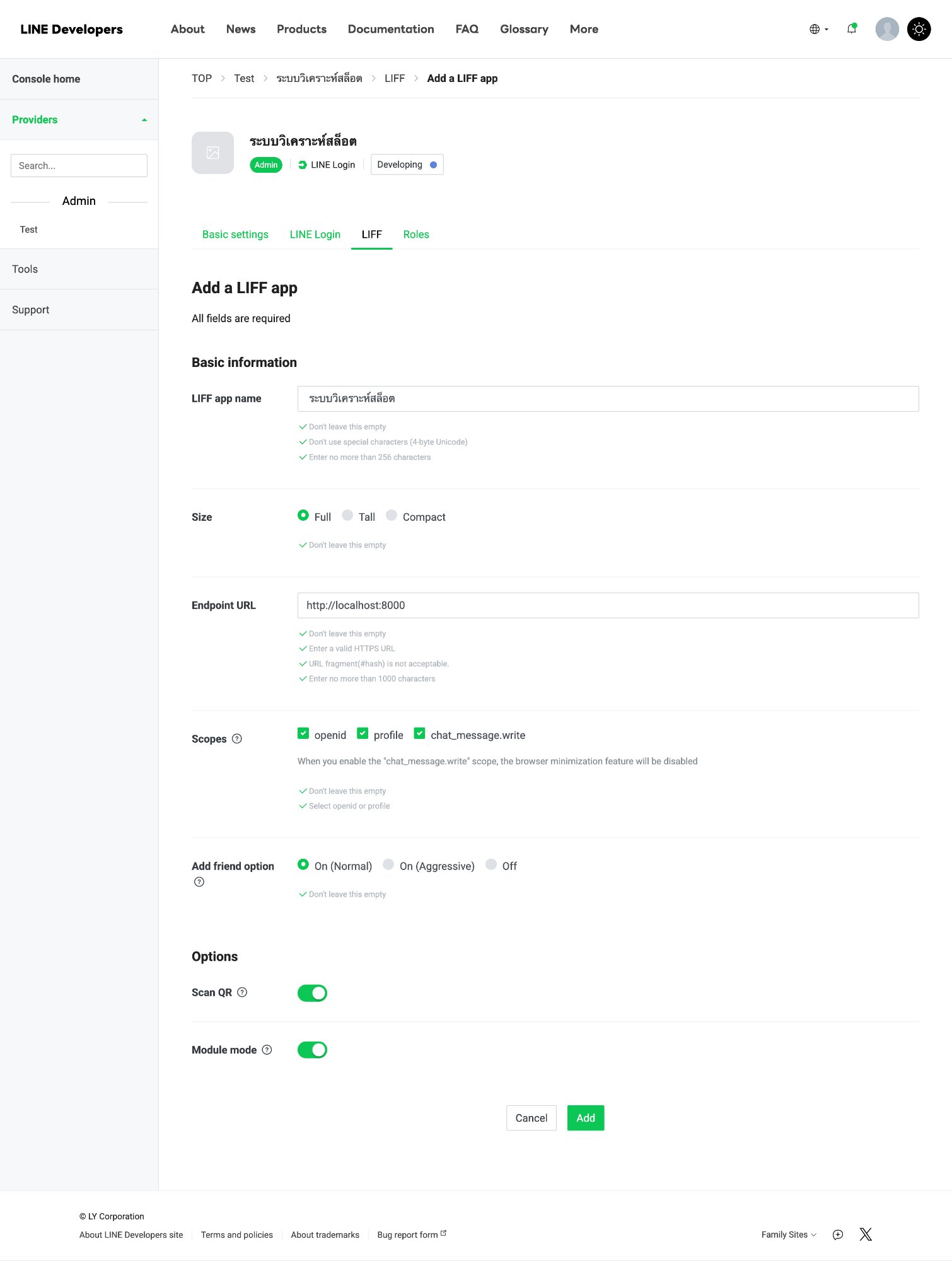Click the Admin role badge
Screen dimensions: 952x1261
click(x=266, y=165)
